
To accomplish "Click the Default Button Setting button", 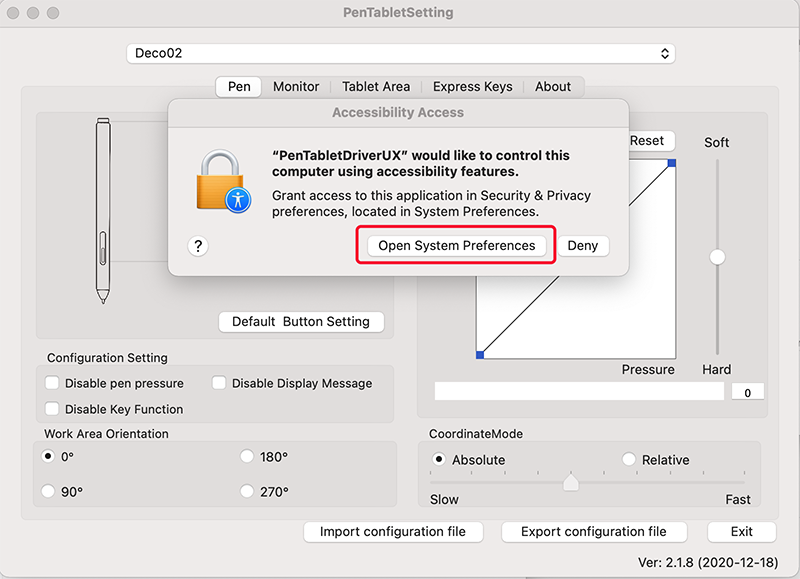I will (x=301, y=322).
